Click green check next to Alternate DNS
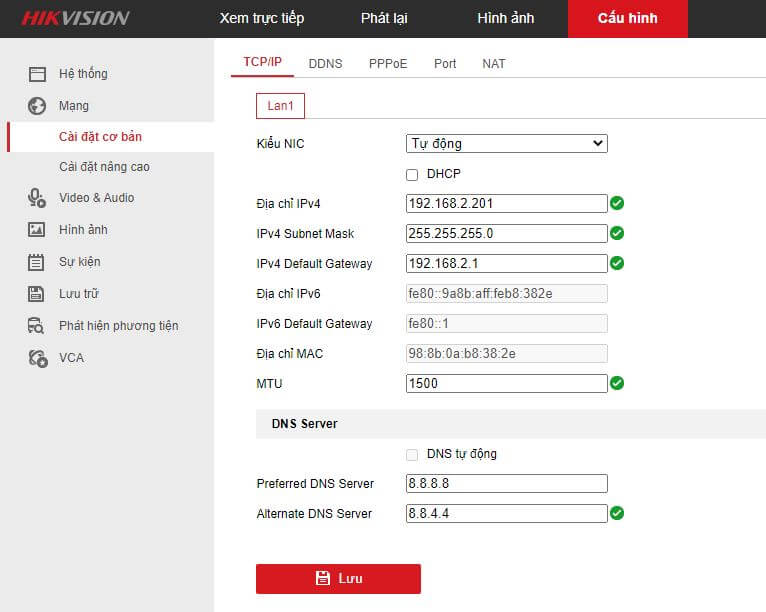 617,513
